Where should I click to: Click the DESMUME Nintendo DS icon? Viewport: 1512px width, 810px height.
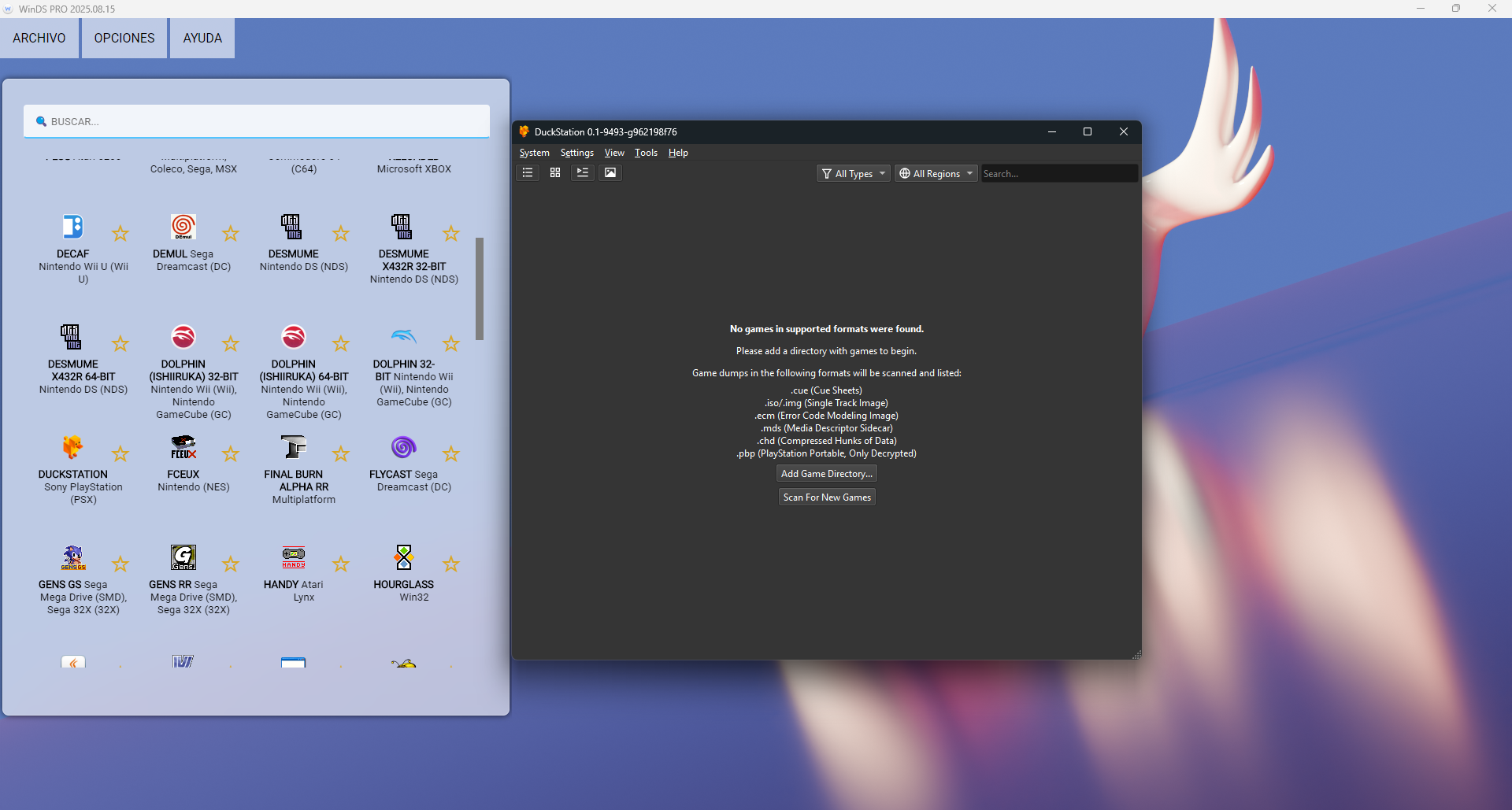[293, 227]
